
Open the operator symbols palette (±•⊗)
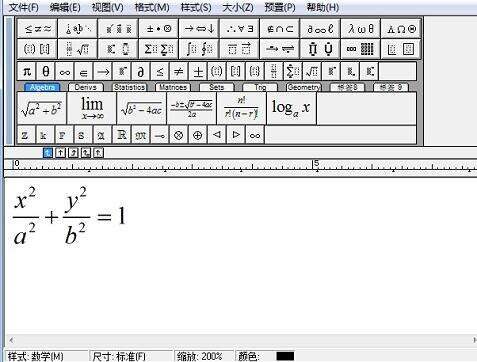pos(159,29)
